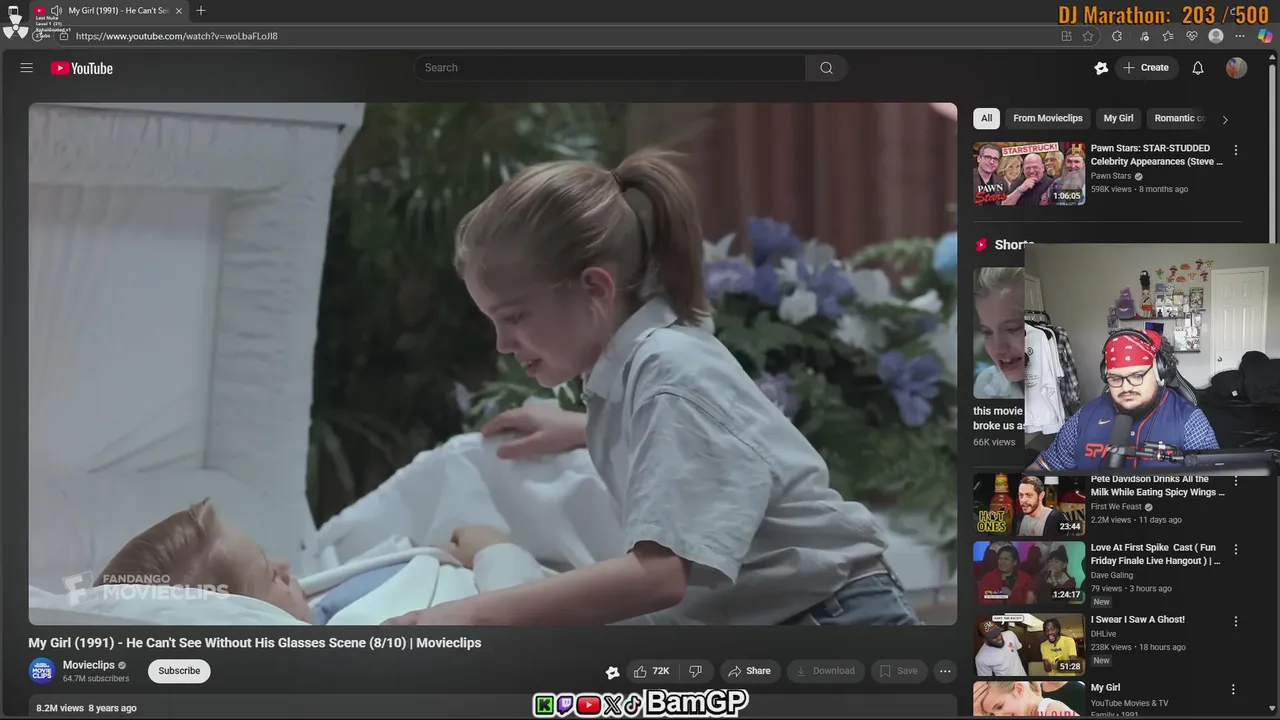Screen dimensions: 1280x720
Task: Go to the YouTube home logo
Action: click(82, 68)
